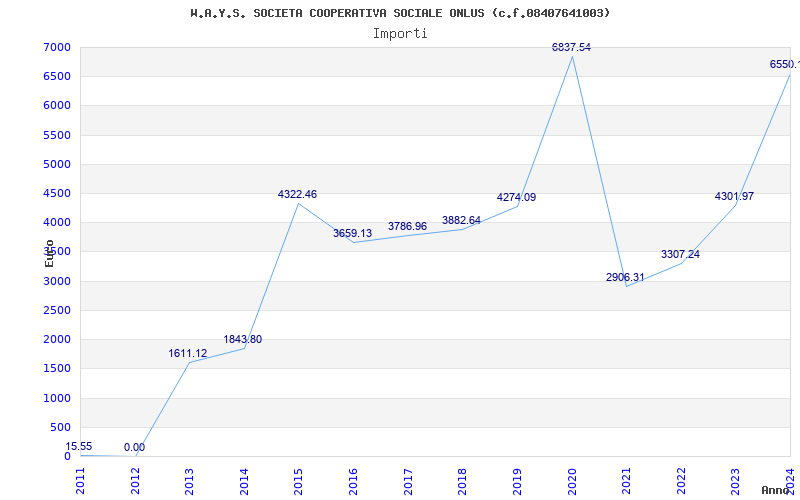Choose the 3307.24 data label
This screenshot has height=500, width=800.
[680, 254]
